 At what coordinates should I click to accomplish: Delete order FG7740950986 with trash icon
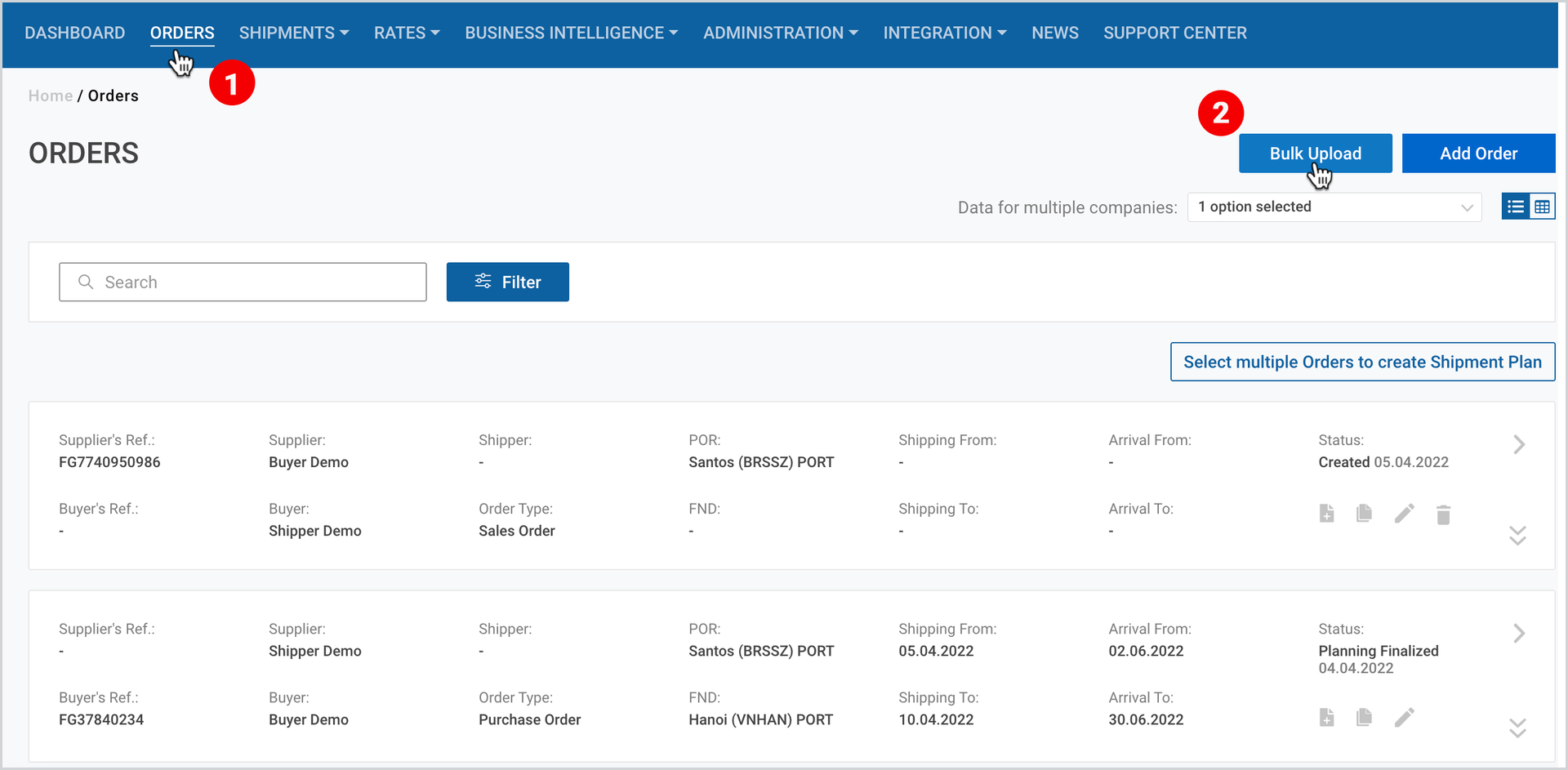[1443, 514]
